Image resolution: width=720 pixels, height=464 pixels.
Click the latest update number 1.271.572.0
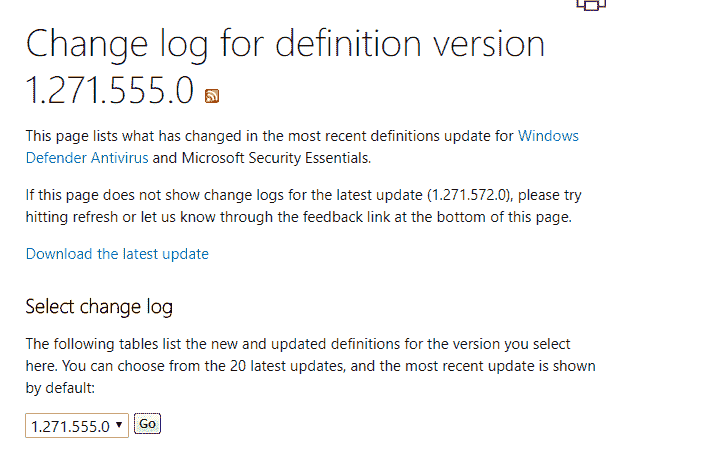pos(469,195)
